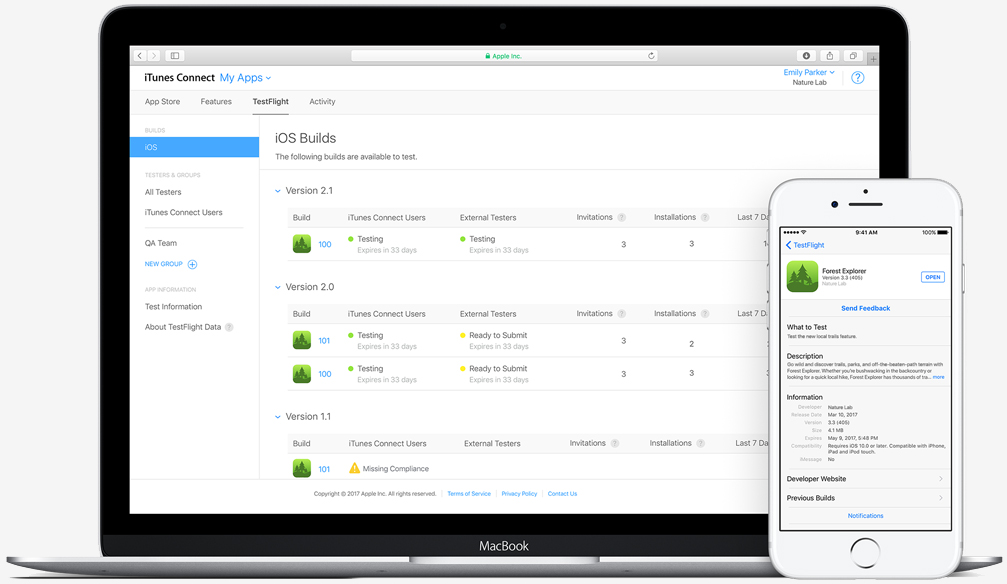
Task: Open help icon beside About TestFlight Data
Action: click(229, 327)
